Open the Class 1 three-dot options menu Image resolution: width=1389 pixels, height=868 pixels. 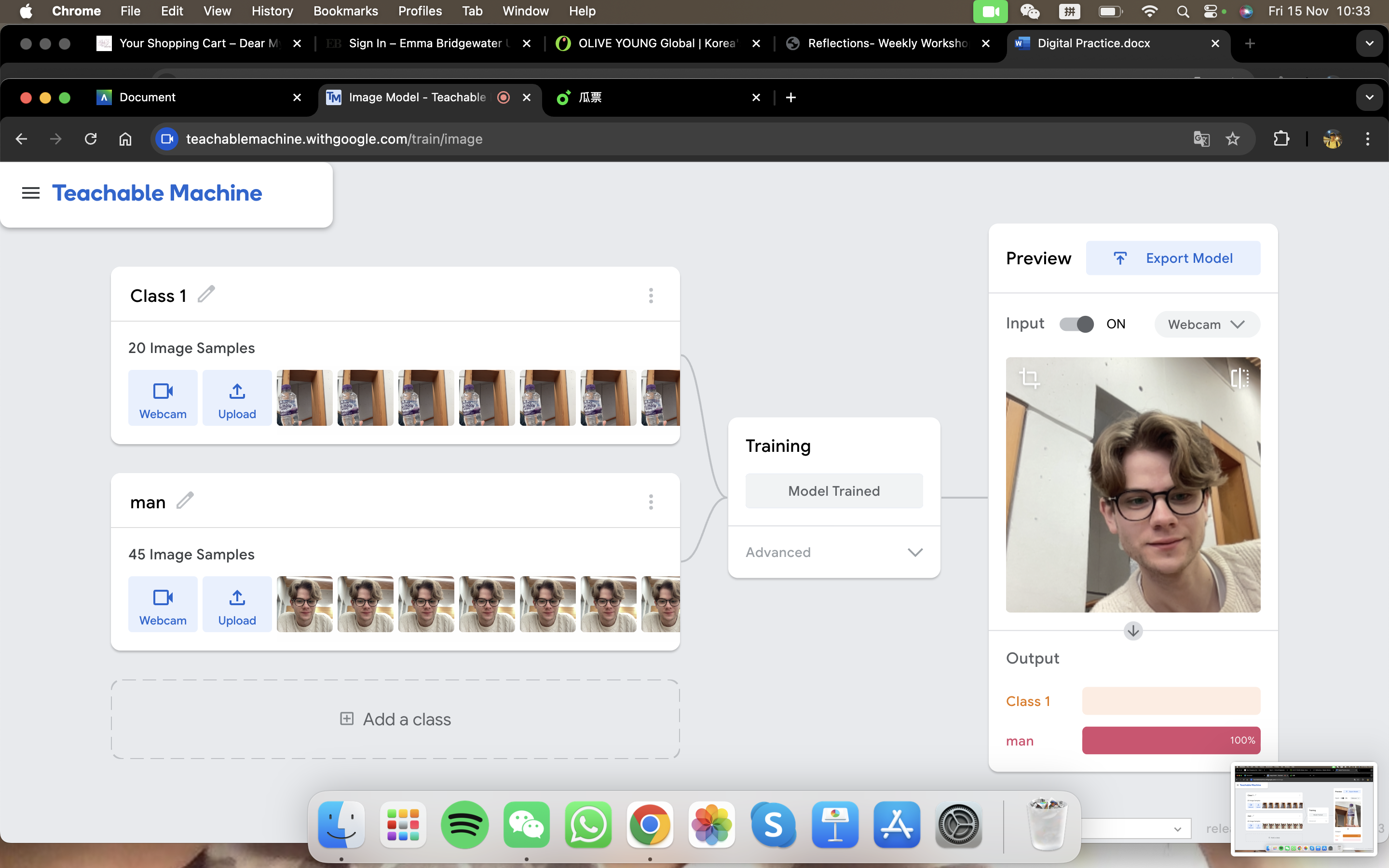pos(650,296)
